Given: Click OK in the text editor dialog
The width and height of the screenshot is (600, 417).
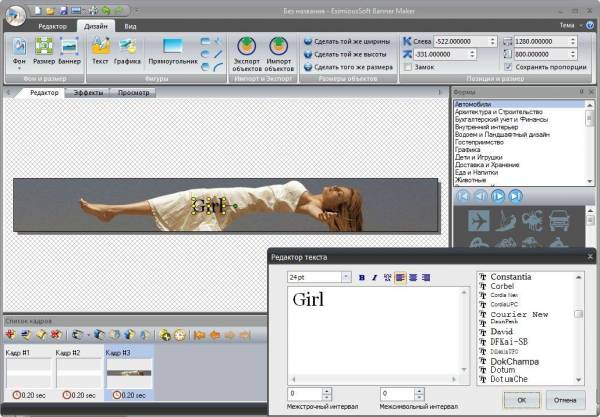Looking at the screenshot, I should [x=522, y=399].
